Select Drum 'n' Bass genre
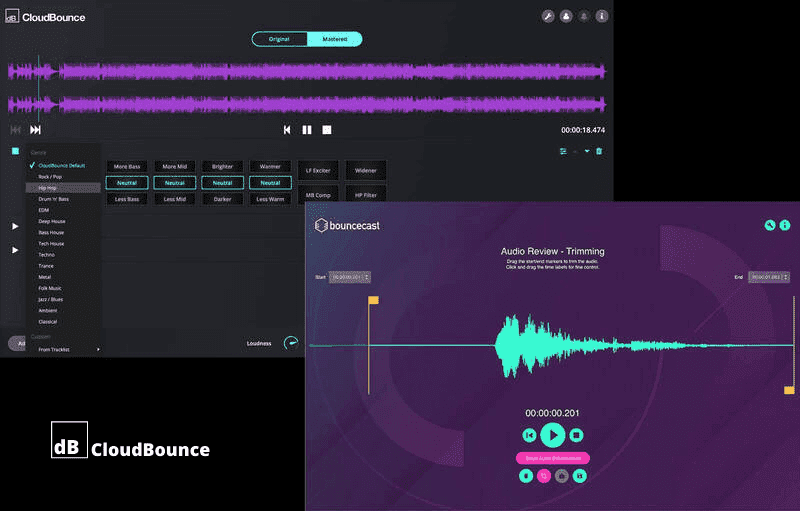 click(64, 199)
